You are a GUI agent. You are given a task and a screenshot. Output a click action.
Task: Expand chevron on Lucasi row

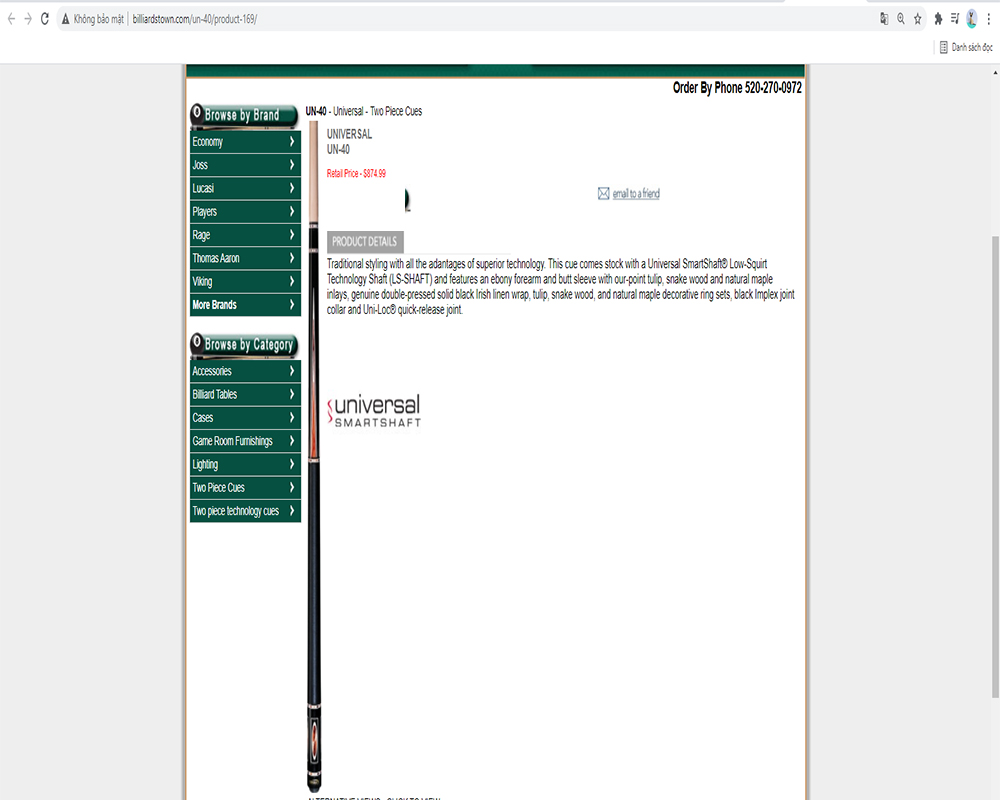(291, 188)
